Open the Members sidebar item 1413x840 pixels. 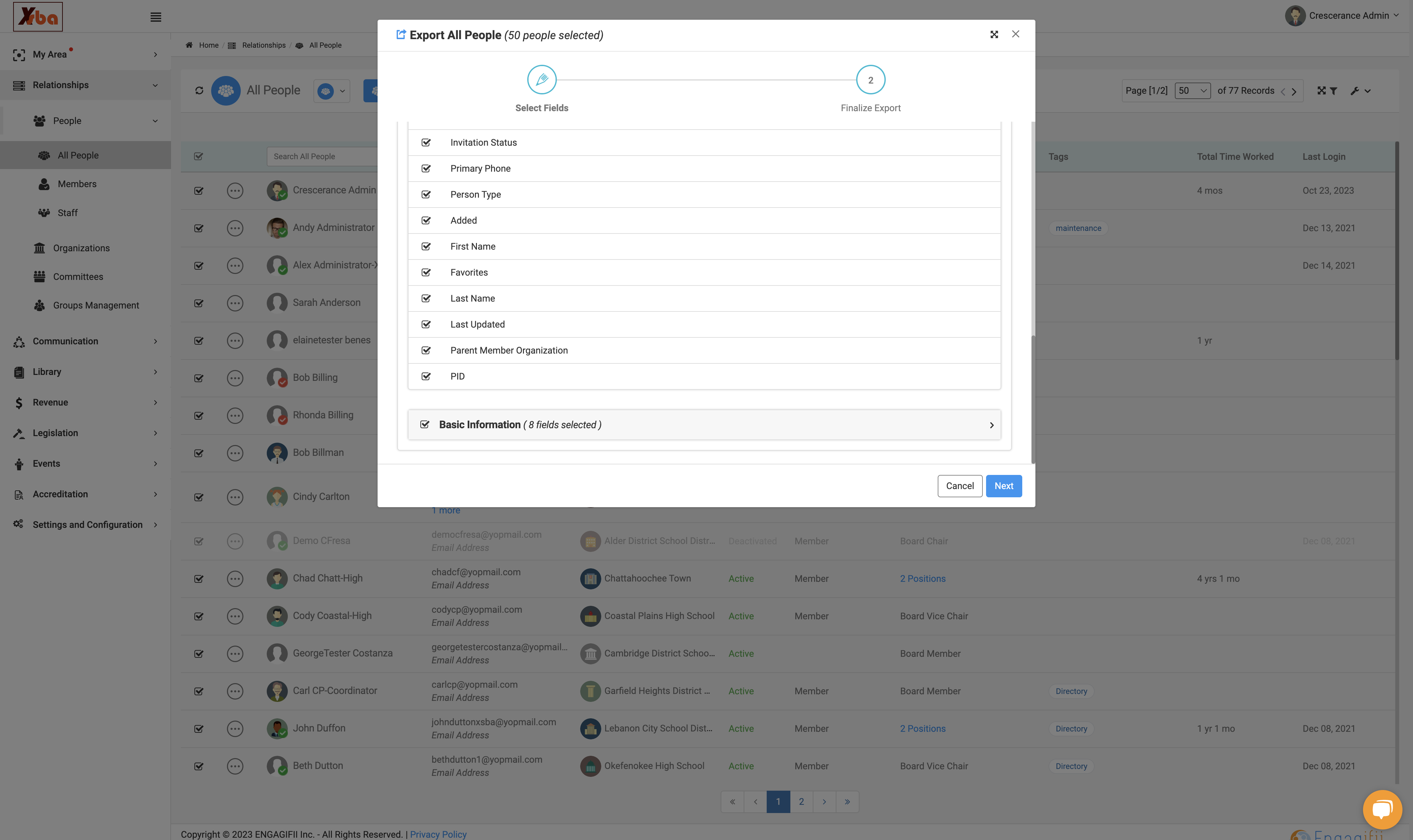77,184
